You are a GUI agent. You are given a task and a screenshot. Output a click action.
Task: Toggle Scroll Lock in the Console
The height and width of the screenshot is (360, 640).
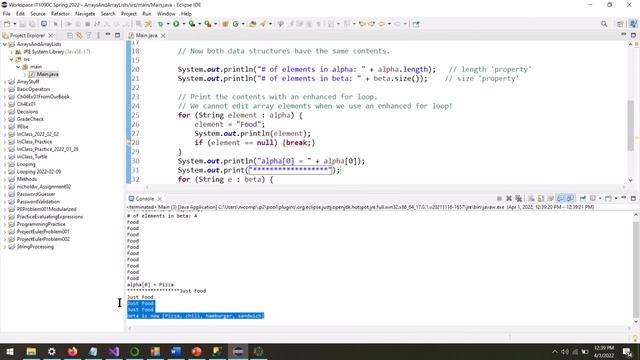tap(541, 198)
